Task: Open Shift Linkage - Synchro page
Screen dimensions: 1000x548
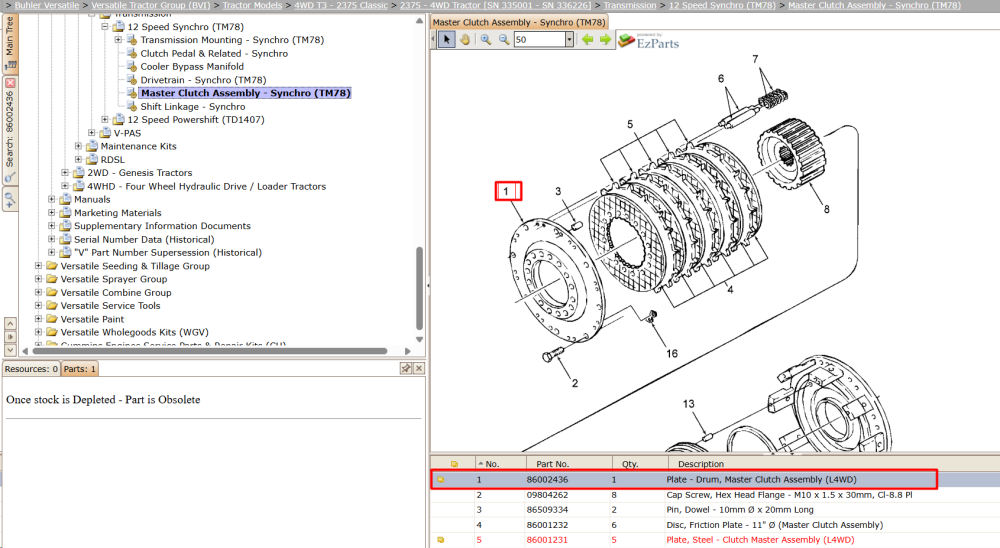Action: tap(193, 107)
